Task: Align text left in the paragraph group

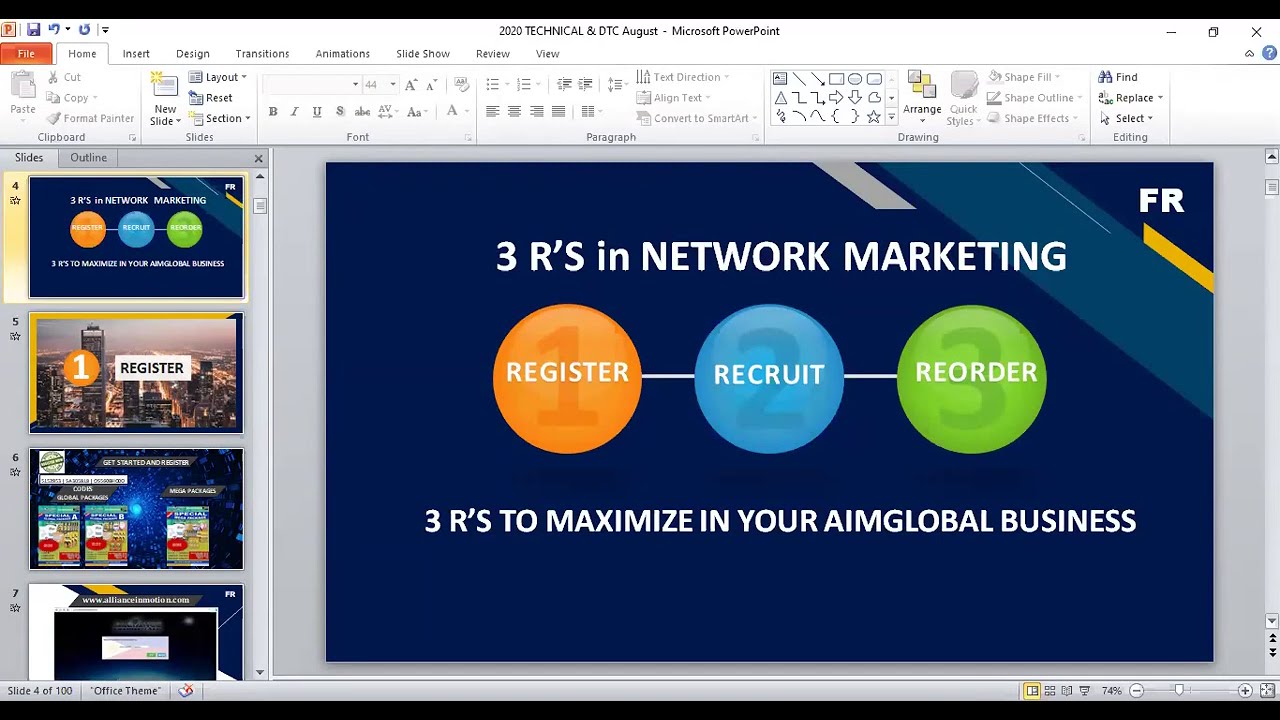Action: (x=492, y=112)
